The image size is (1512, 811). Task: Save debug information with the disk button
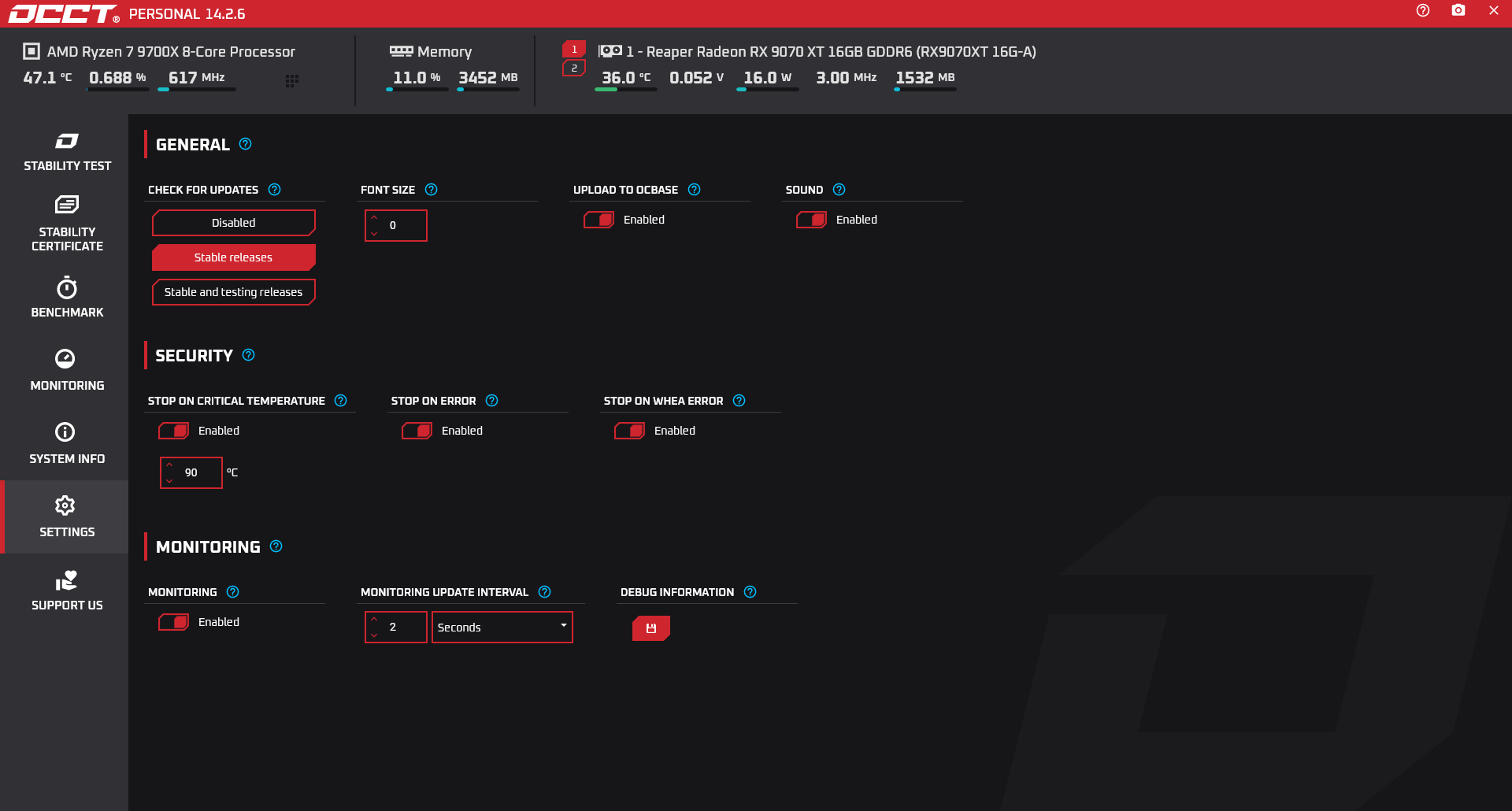[x=651, y=628]
